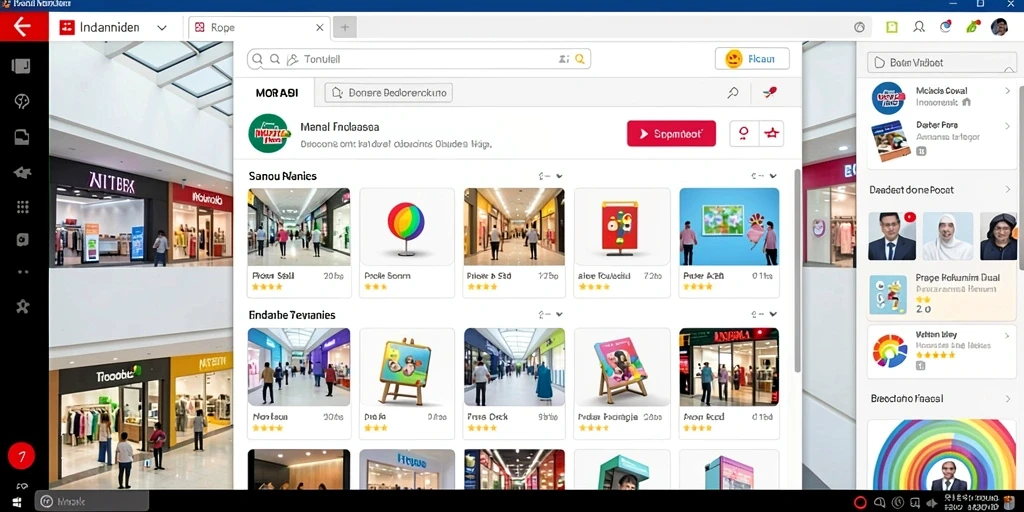Click the red ring icon in system tray
The height and width of the screenshot is (512, 1024).
[x=860, y=502]
